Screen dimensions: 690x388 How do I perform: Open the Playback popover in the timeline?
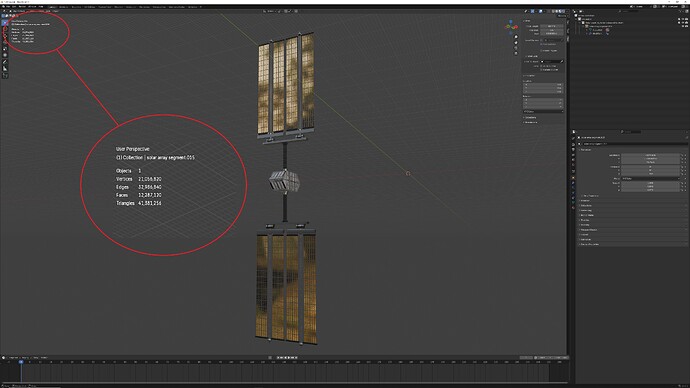pos(13,358)
